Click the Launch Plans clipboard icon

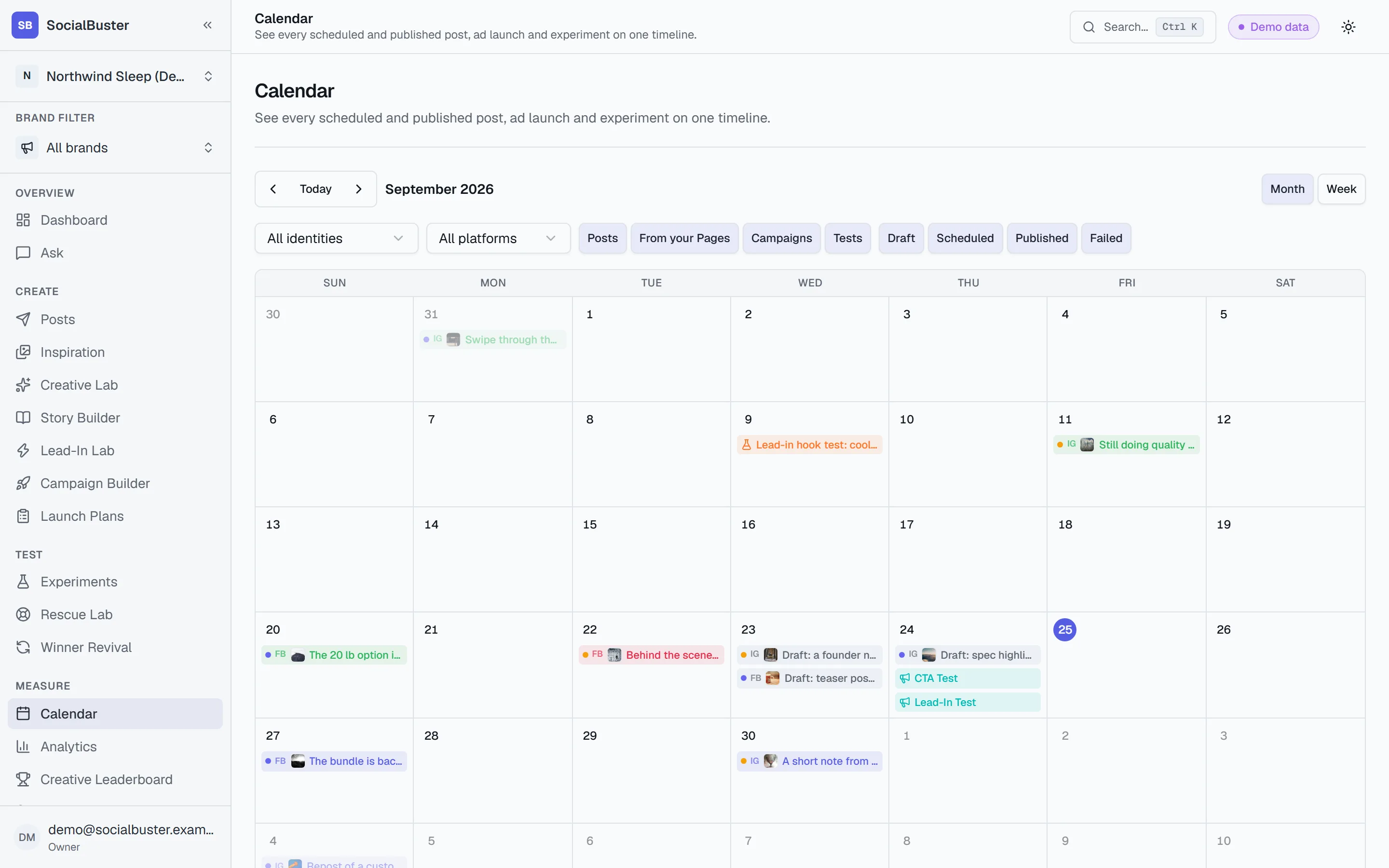[x=23, y=515]
